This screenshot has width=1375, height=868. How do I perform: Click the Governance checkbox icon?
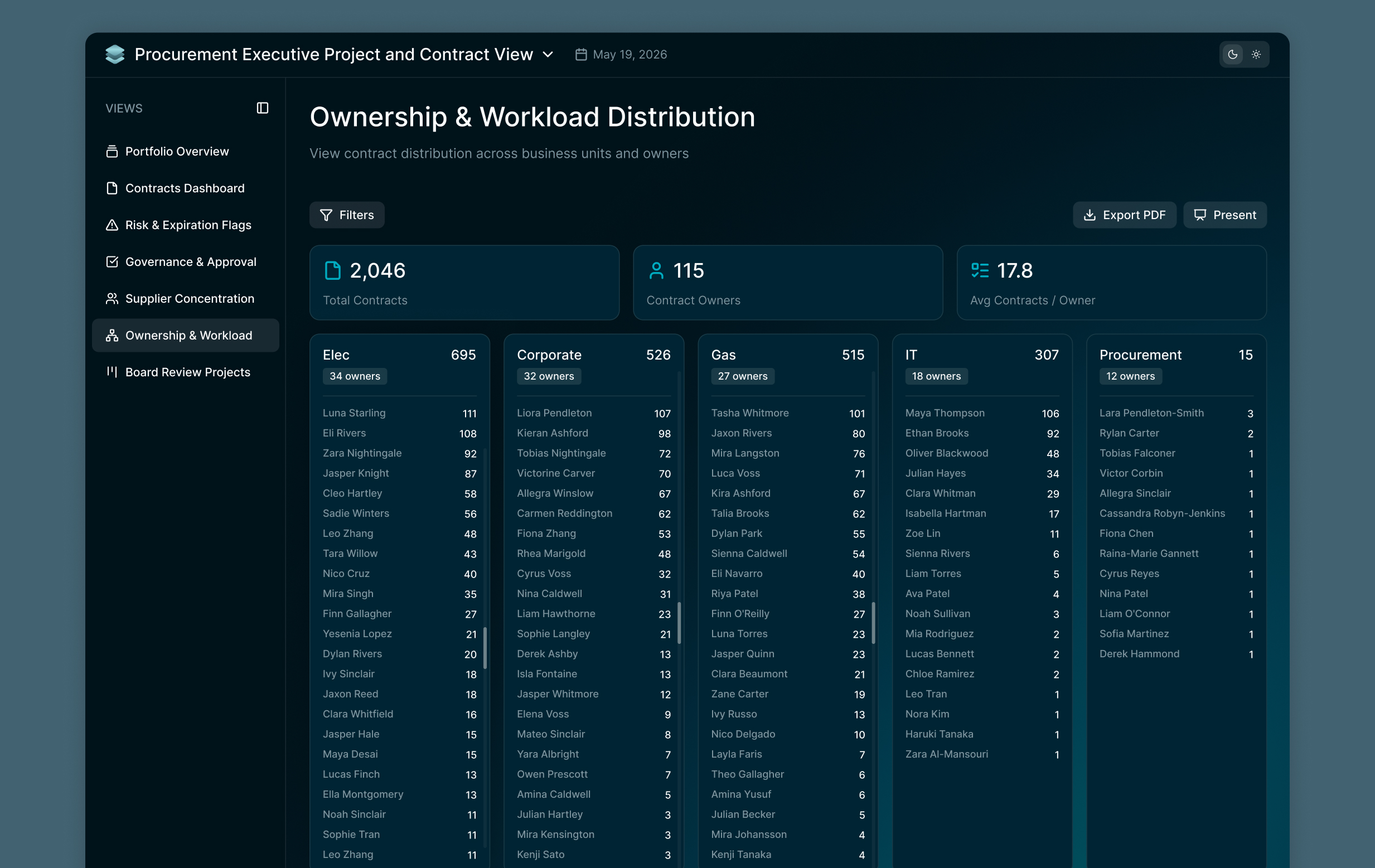tap(112, 261)
